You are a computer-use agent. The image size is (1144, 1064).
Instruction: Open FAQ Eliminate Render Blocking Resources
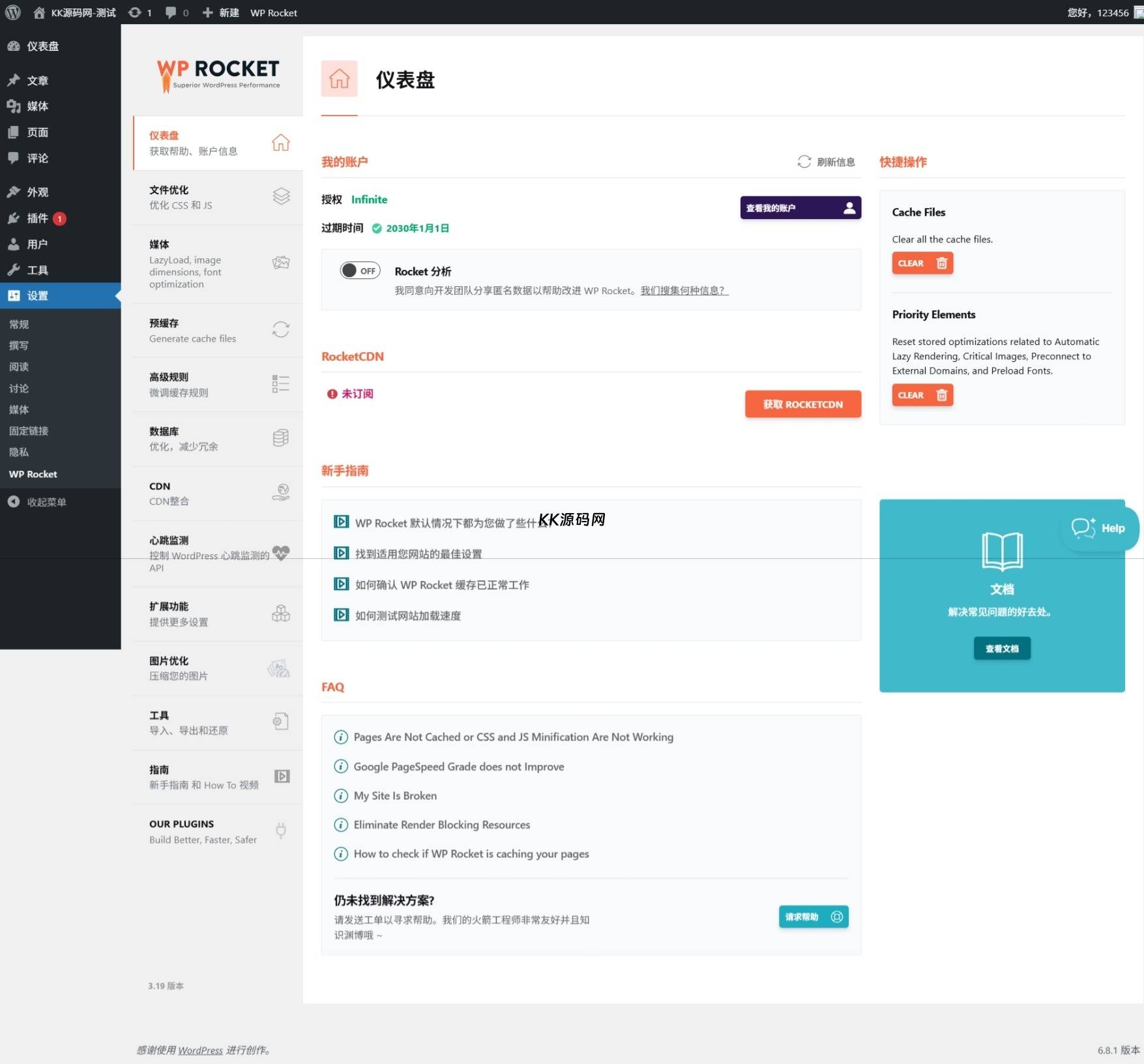point(432,825)
